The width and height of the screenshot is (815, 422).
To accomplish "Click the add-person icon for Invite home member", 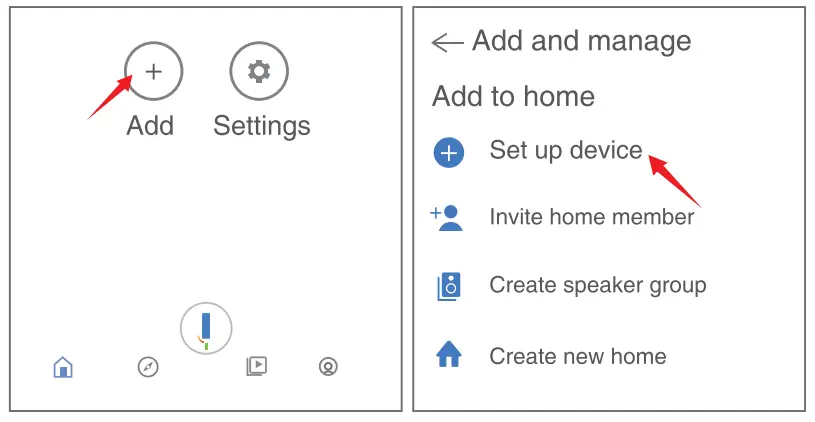I will [448, 217].
